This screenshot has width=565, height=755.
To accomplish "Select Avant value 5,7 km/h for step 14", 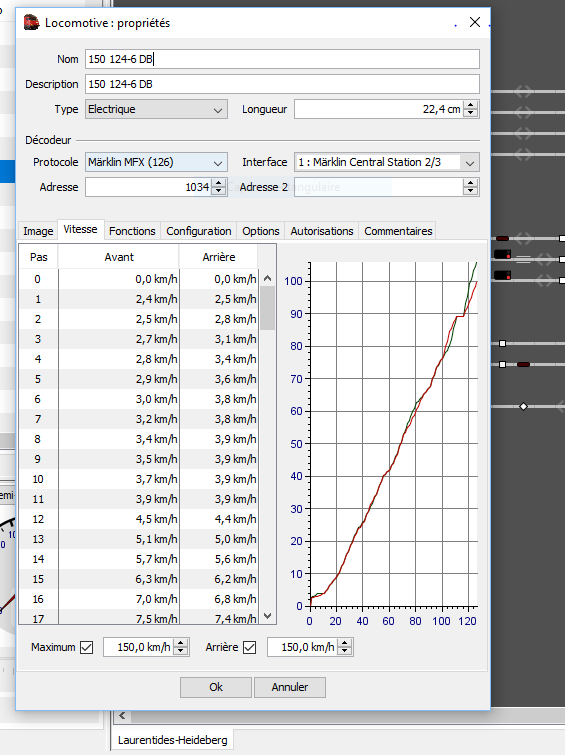I will (x=119, y=559).
